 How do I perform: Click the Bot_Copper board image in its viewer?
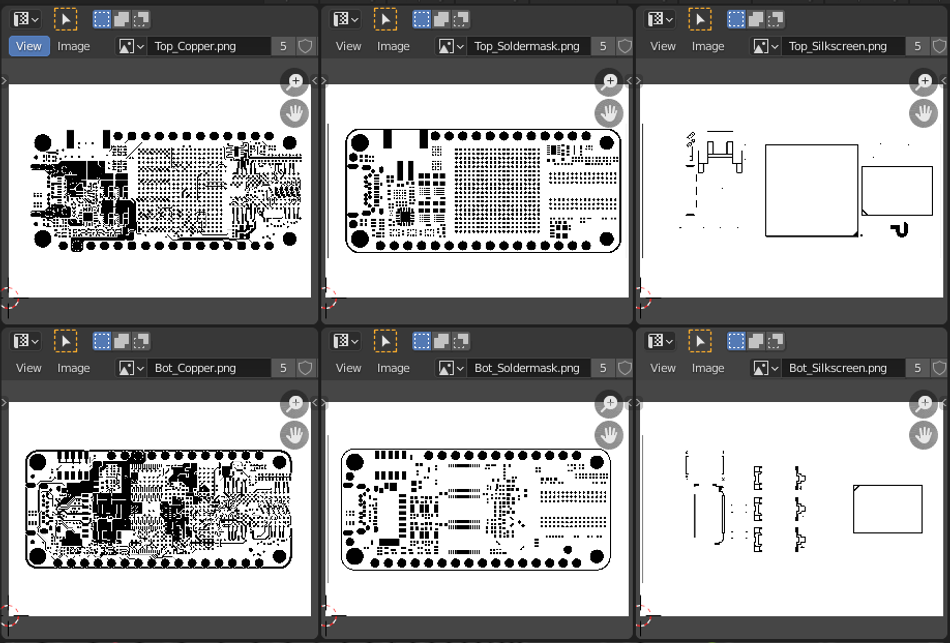pos(159,509)
